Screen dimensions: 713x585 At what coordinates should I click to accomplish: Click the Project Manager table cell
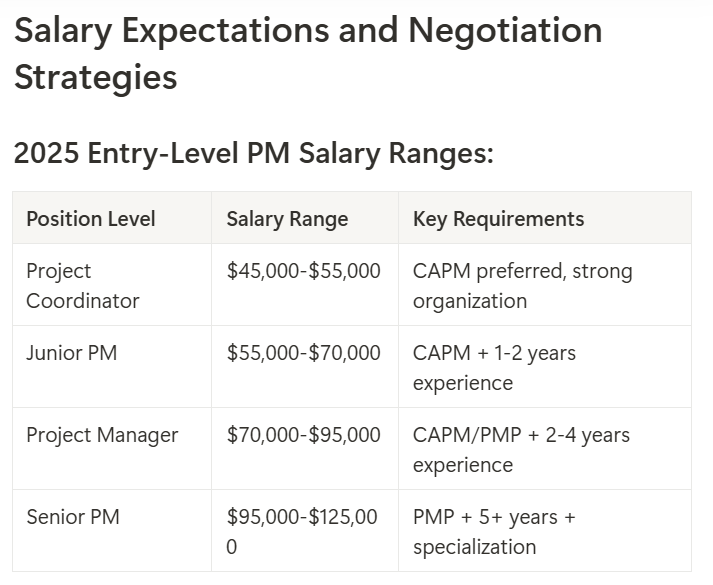102,435
